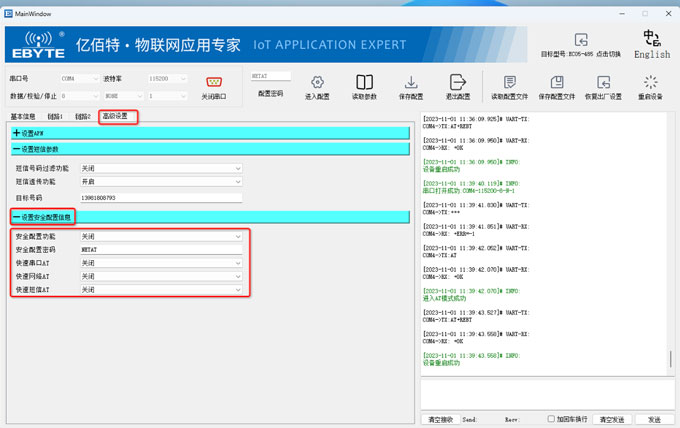
Task: Expand the 设置APN section
Action: [x=17, y=133]
